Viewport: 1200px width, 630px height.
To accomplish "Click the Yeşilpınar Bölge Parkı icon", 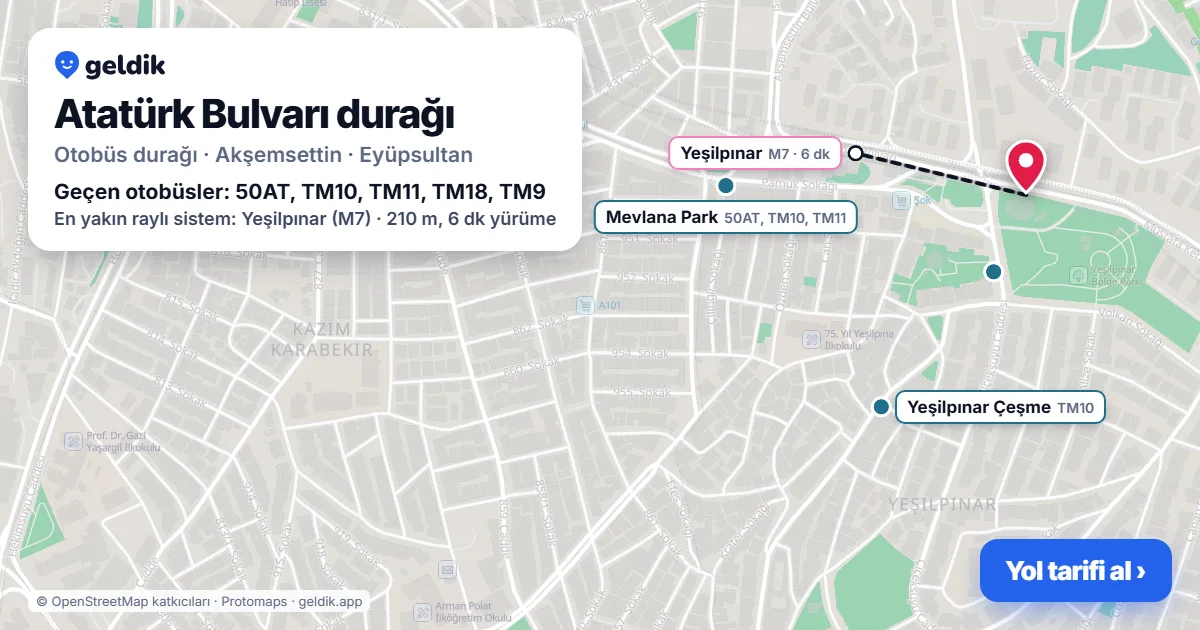I will [x=1079, y=274].
